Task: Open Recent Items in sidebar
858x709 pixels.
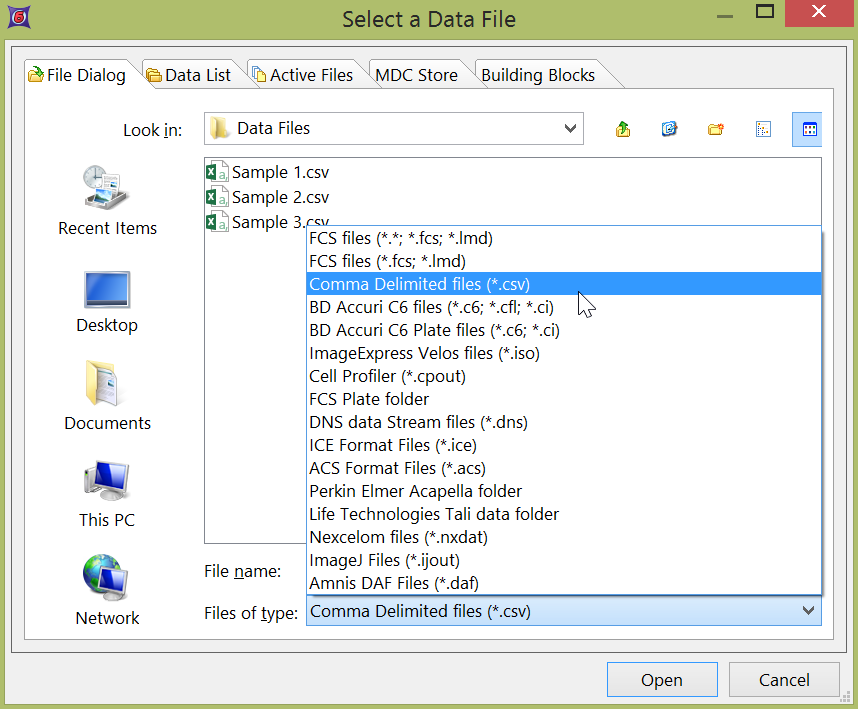Action: pyautogui.click(x=107, y=201)
